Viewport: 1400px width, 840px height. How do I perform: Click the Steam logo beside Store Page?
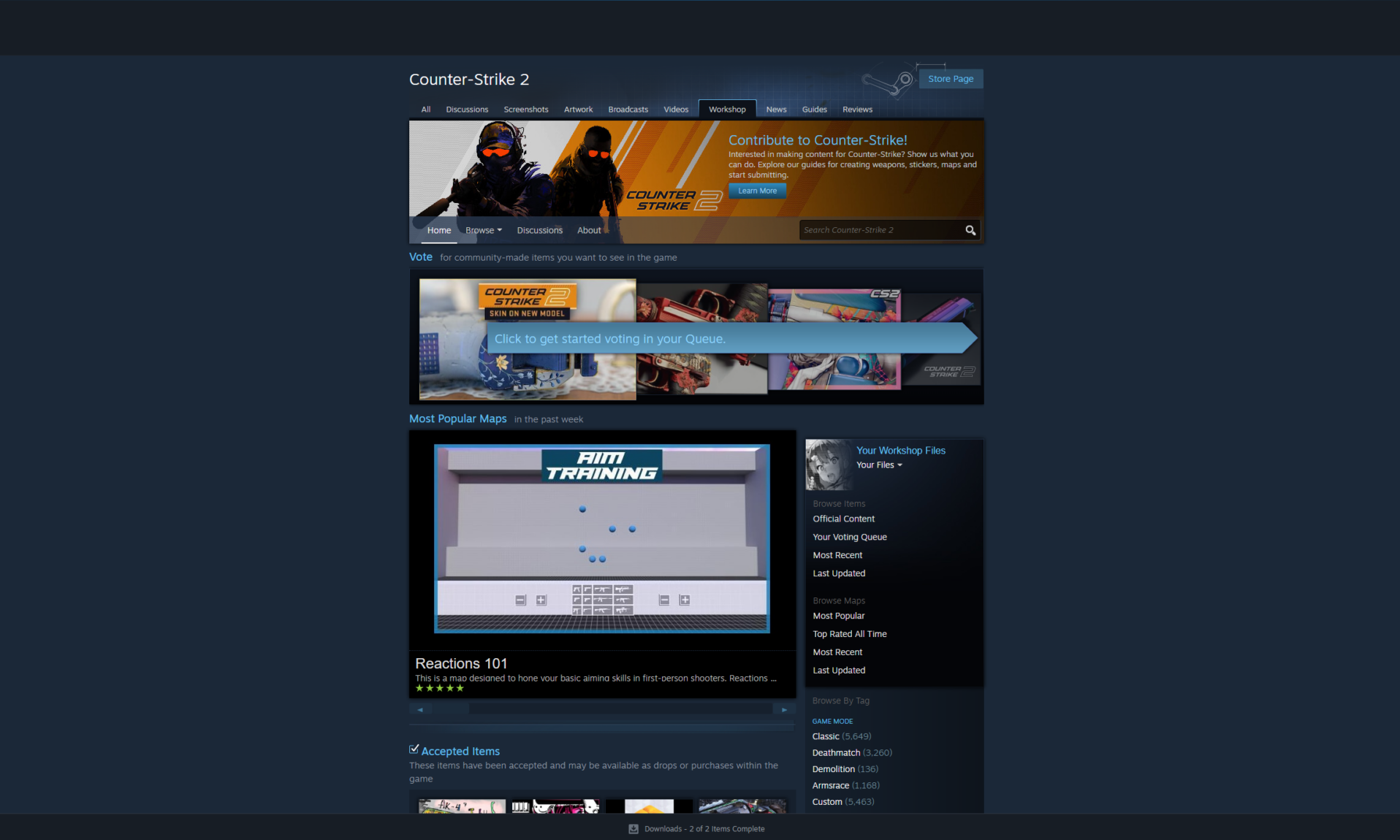pos(889,81)
